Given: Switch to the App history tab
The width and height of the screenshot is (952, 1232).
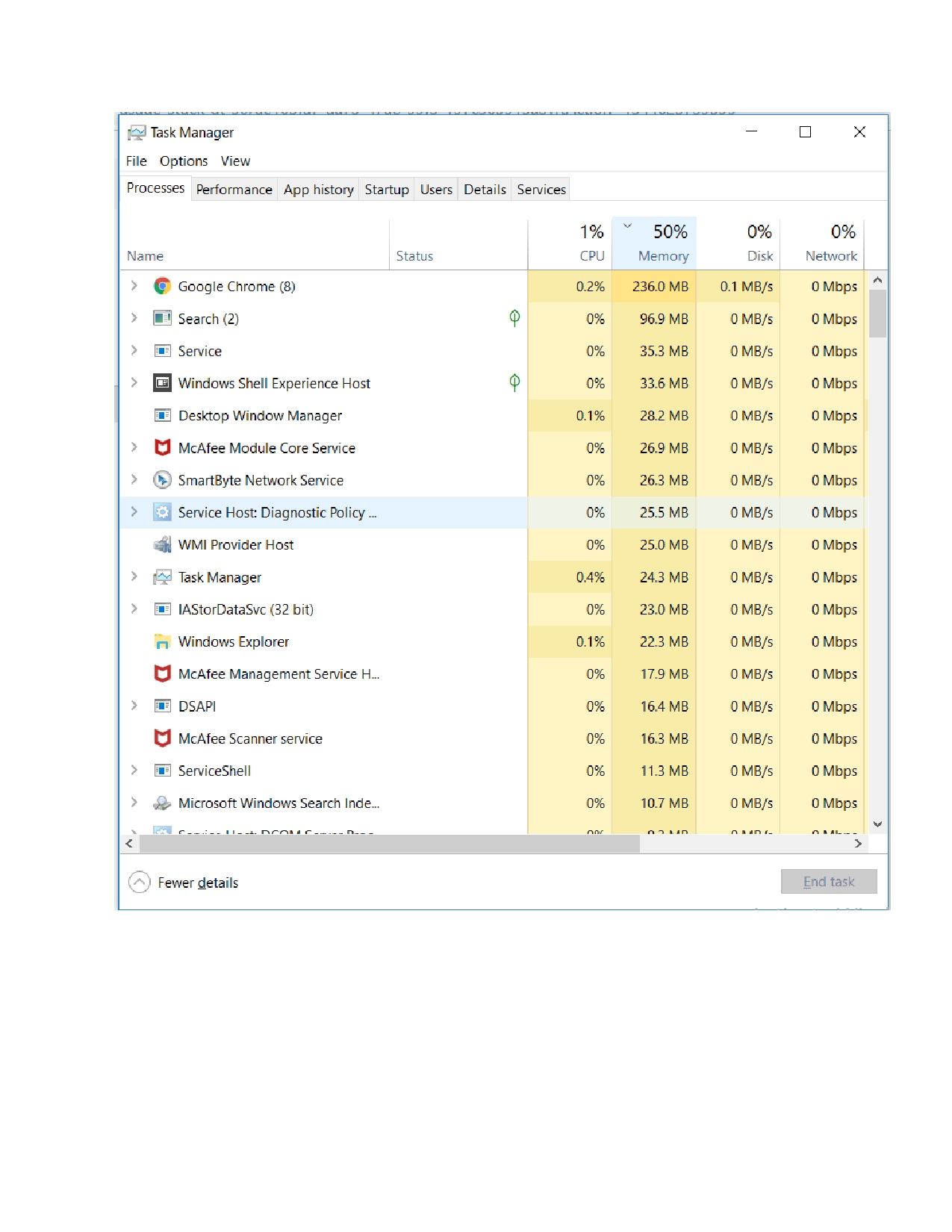Looking at the screenshot, I should tap(319, 190).
